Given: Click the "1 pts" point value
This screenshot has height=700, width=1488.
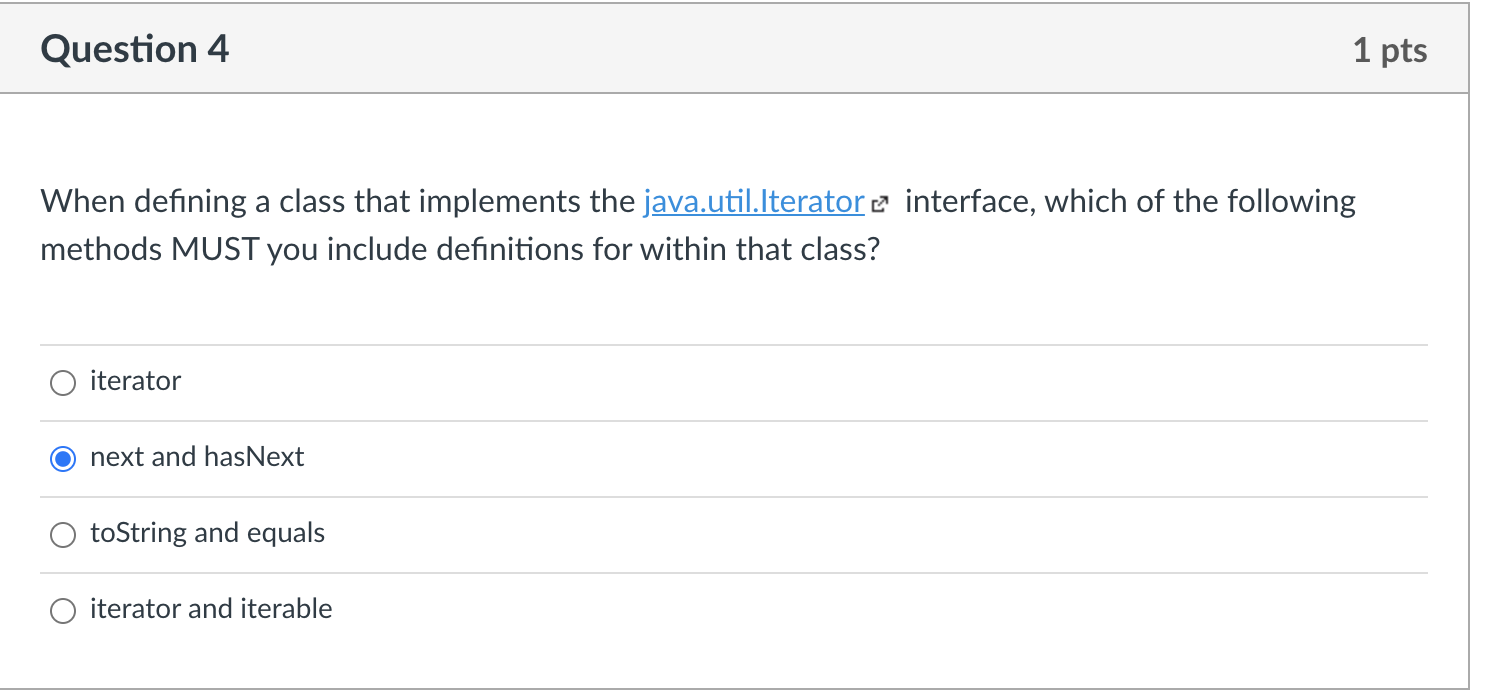Looking at the screenshot, I should coord(1390,50).
